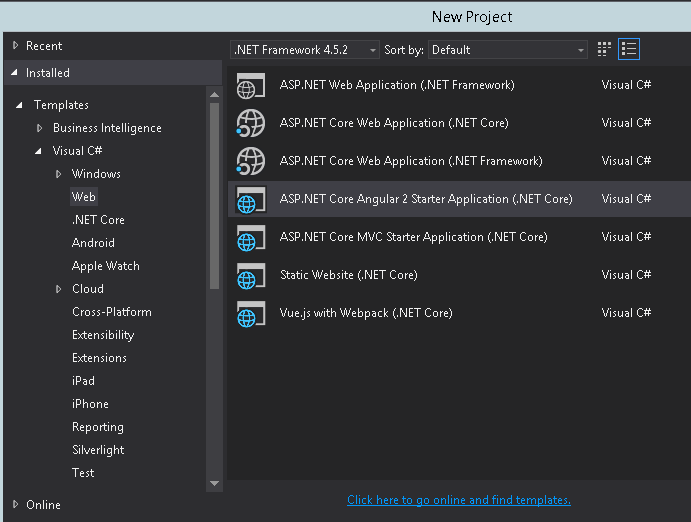
Task: Select the Business Intelligence label
Action: (x=107, y=128)
